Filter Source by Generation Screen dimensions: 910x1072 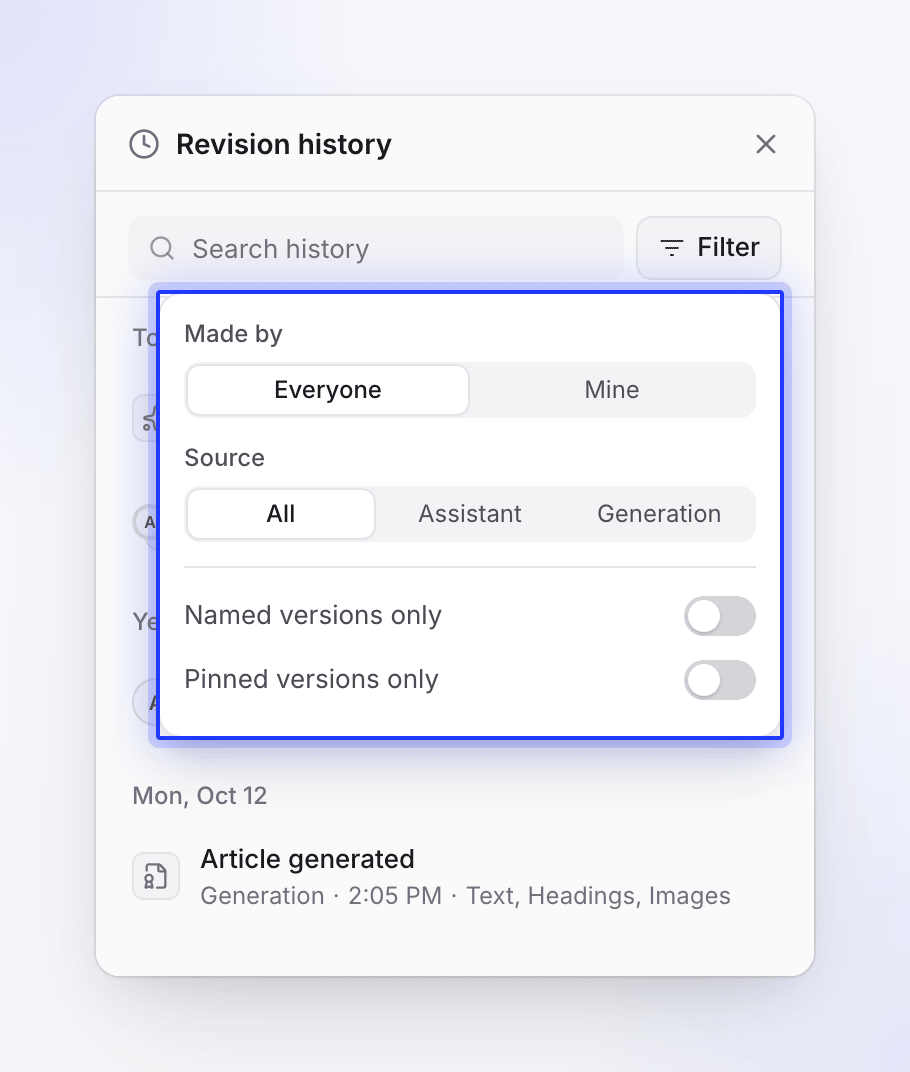[x=659, y=514]
